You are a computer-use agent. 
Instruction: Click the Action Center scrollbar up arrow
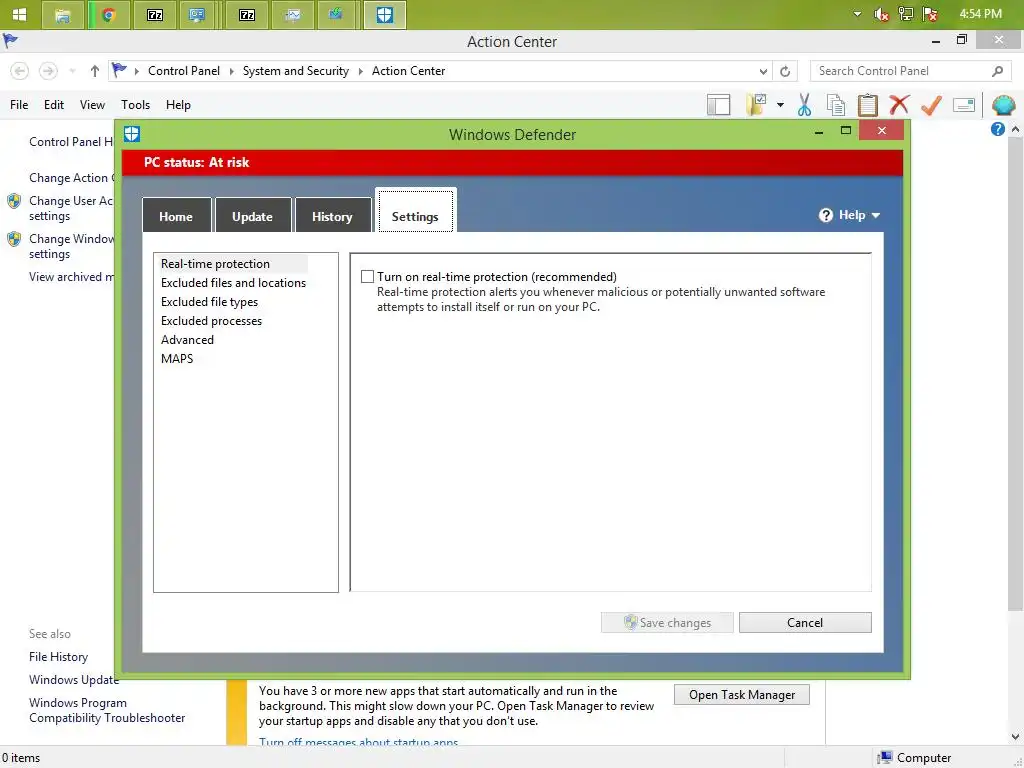tap(1016, 129)
